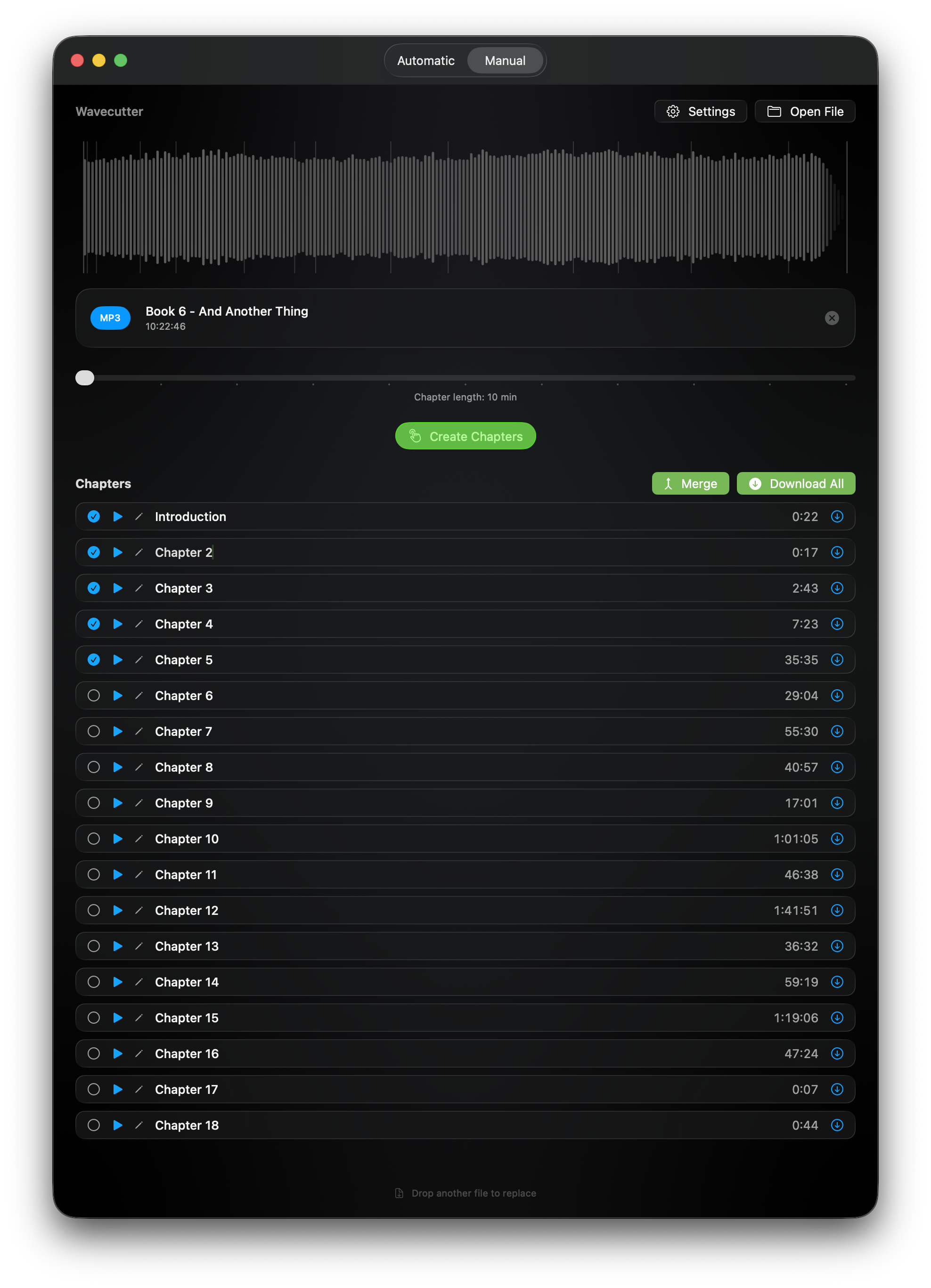Switch to Automatic mode tab
The height and width of the screenshot is (1288, 931).
[x=425, y=61]
